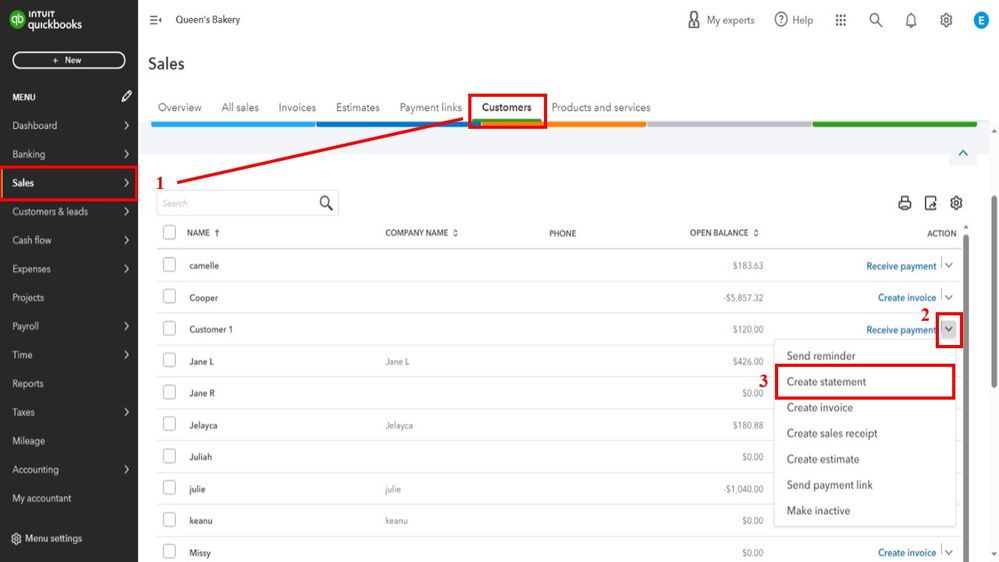The image size is (999, 562).
Task: Select the keanu row checkbox
Action: click(169, 519)
